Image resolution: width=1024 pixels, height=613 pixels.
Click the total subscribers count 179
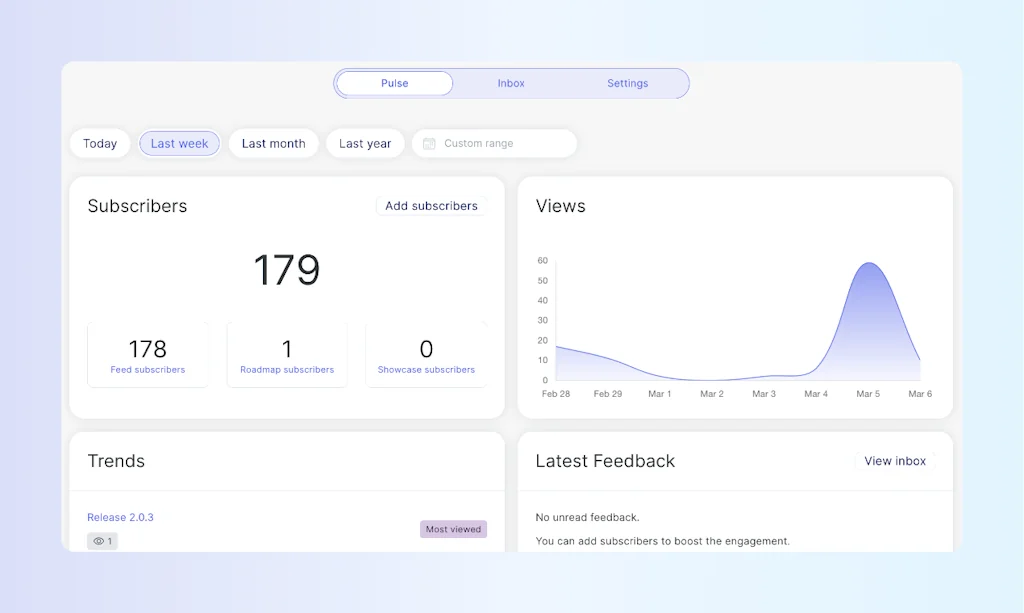coord(286,270)
